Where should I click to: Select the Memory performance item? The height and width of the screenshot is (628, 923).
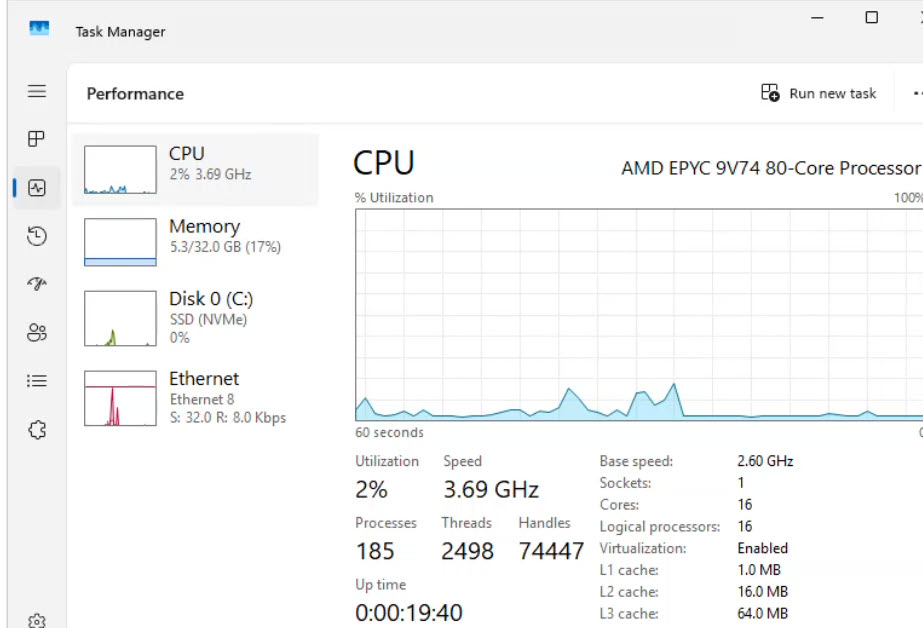[x=196, y=242]
